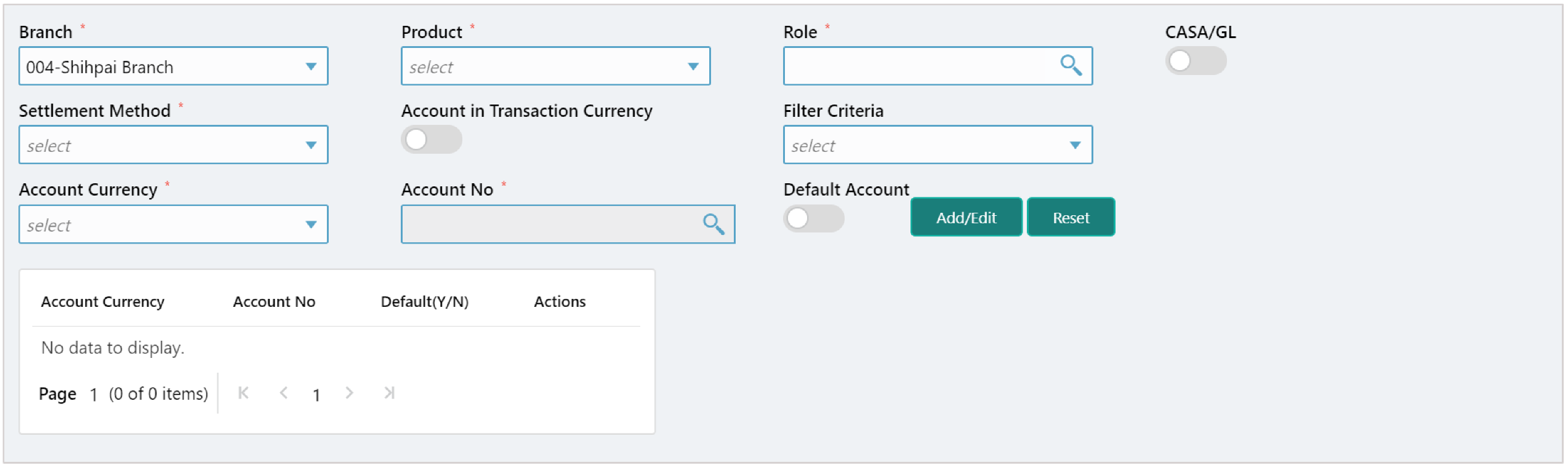Go to first page of table
This screenshot has height=468, width=1568.
coord(243,392)
